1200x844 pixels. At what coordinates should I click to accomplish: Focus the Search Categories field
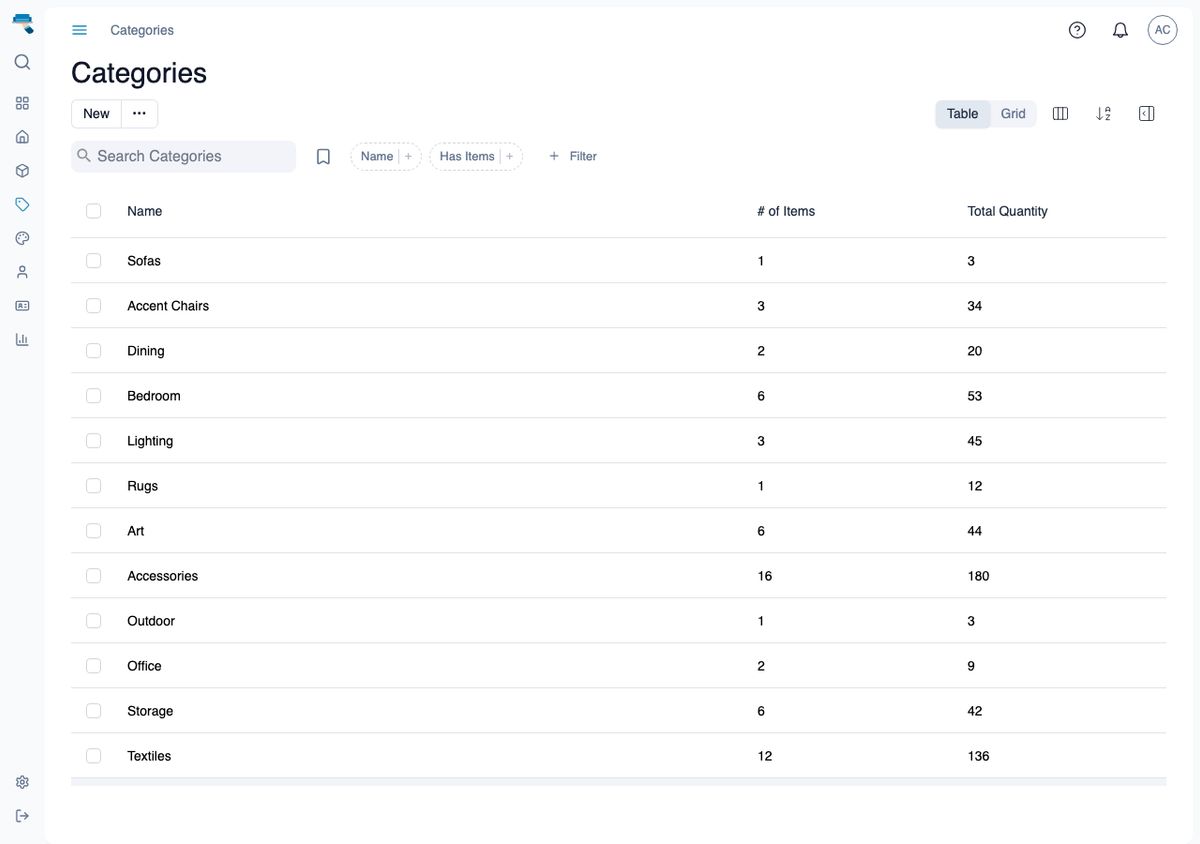(x=183, y=156)
